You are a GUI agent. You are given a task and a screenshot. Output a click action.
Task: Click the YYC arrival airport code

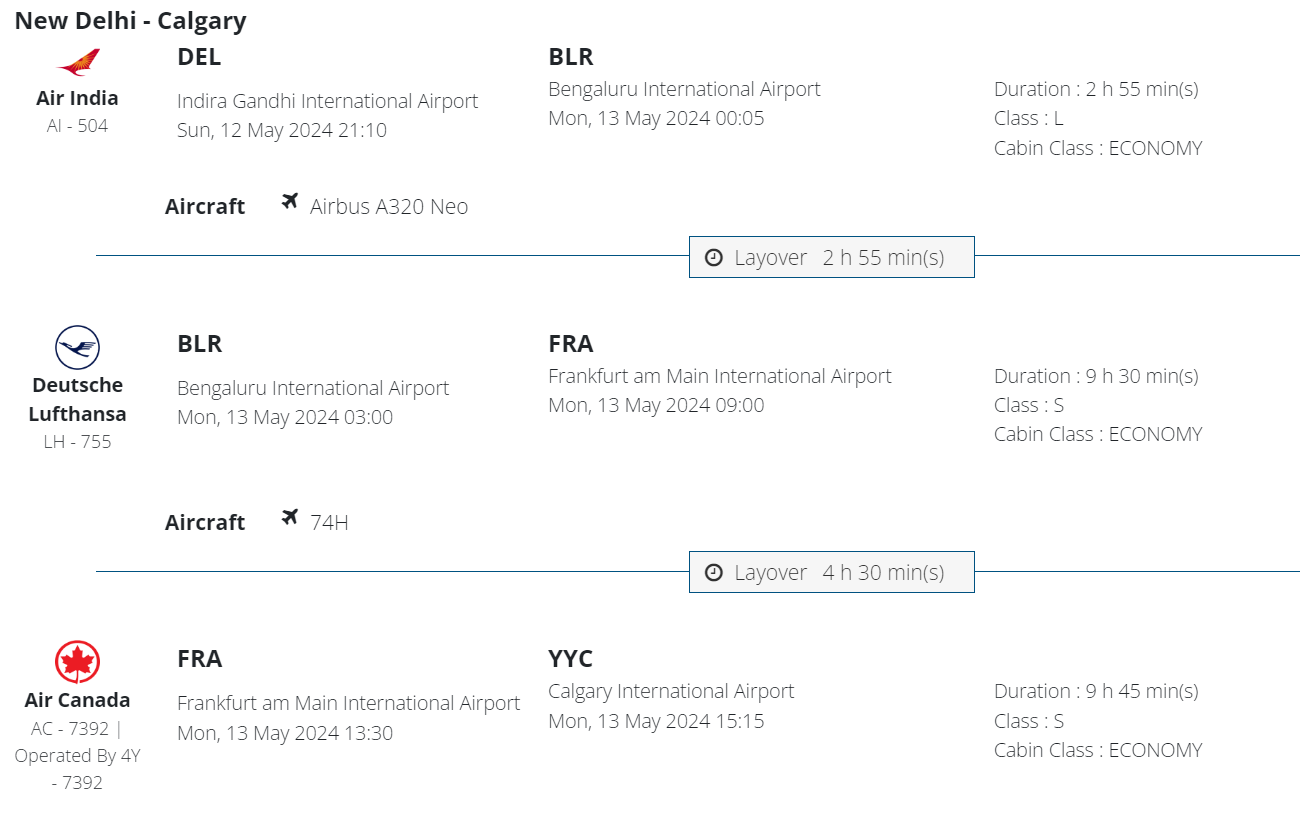point(570,659)
